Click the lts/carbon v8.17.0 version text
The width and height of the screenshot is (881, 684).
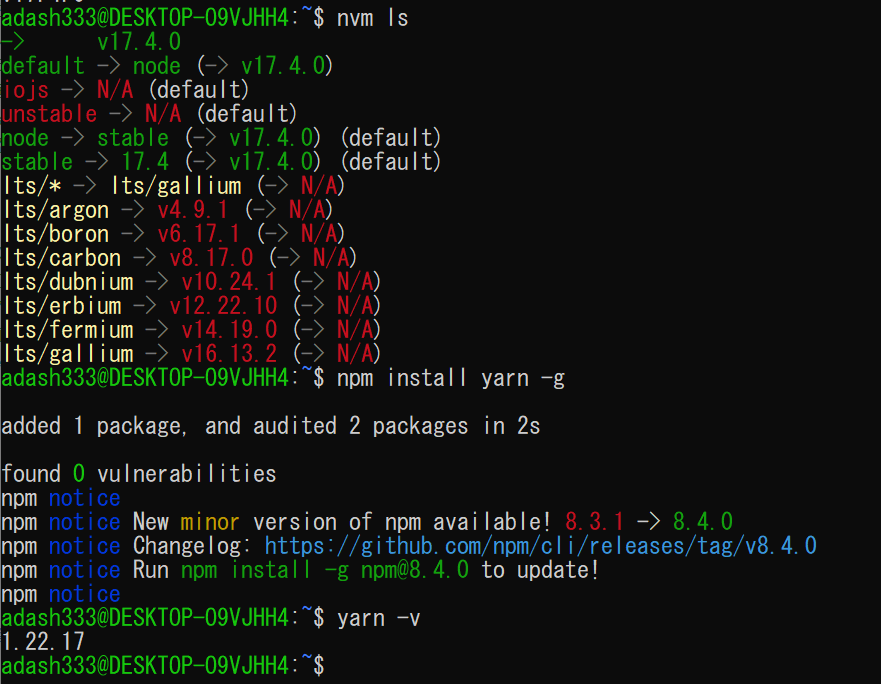211,258
